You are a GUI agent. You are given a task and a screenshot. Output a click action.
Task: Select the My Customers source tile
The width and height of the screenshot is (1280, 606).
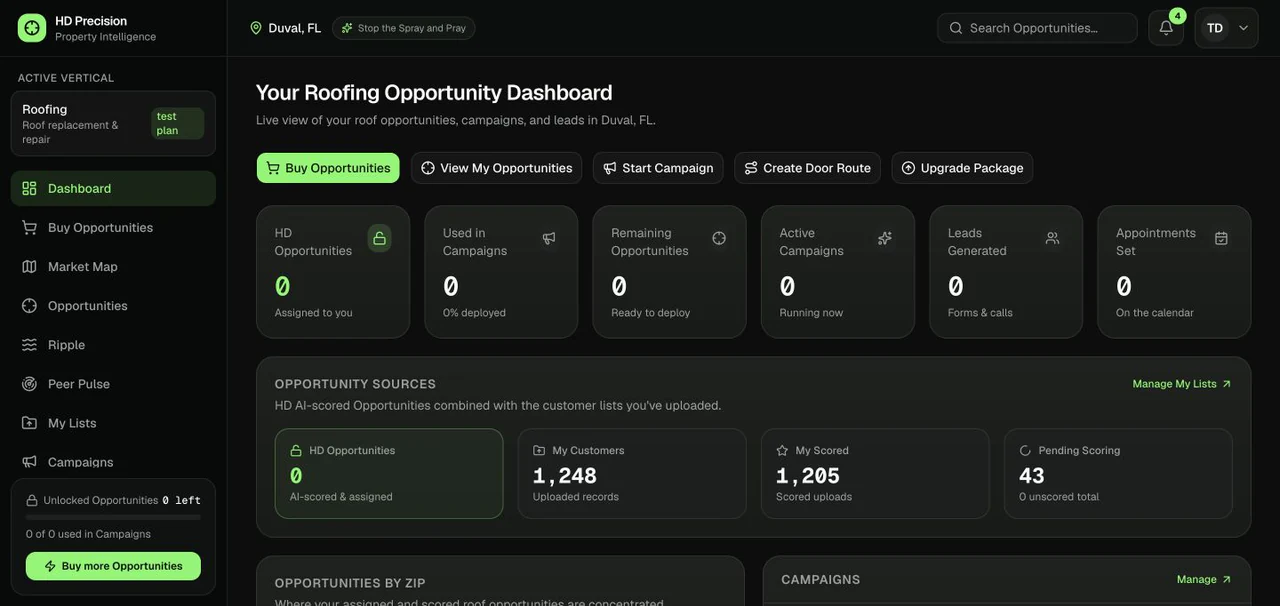click(632, 474)
